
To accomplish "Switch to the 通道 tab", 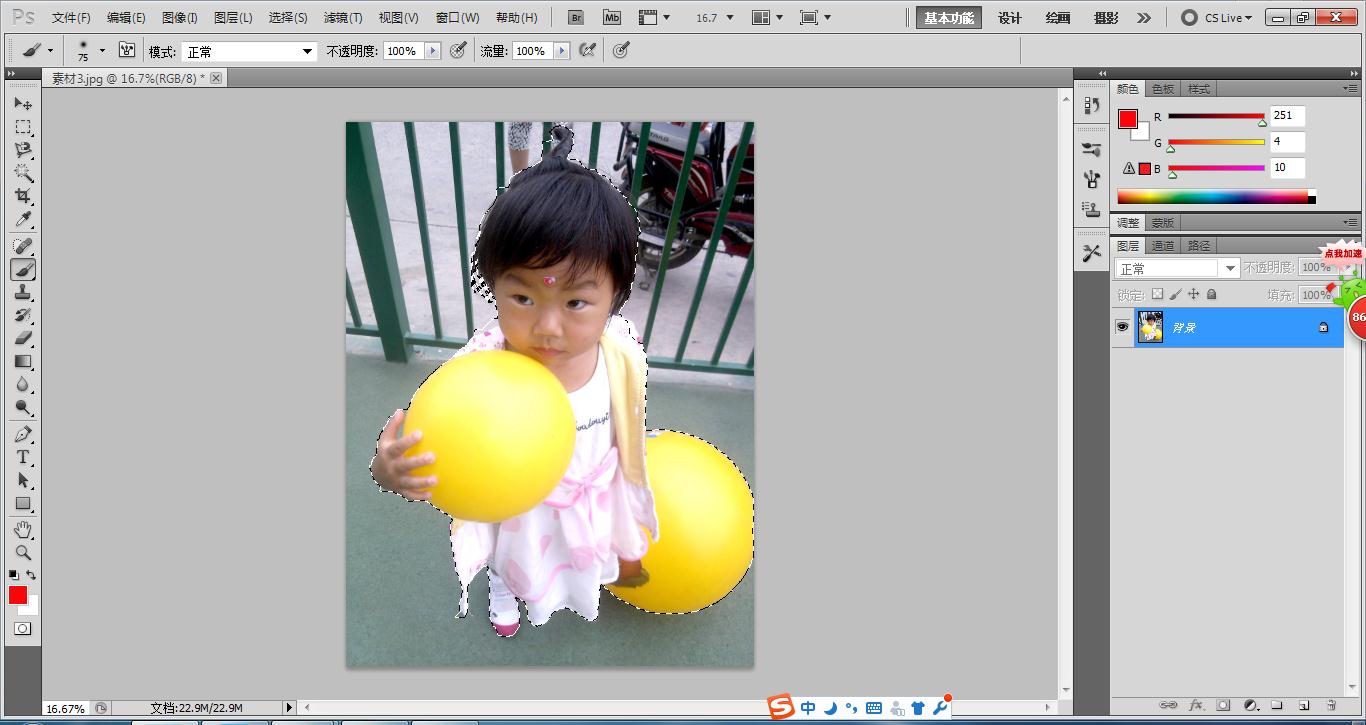I will [1163, 245].
